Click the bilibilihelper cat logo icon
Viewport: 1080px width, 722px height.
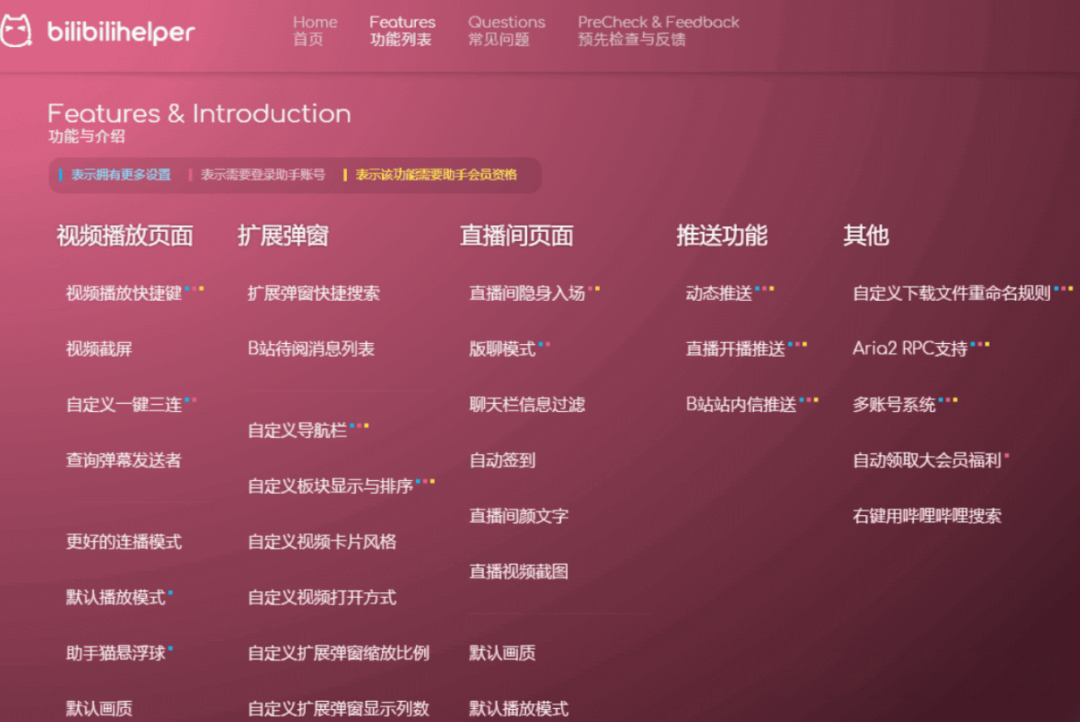pyautogui.click(x=16, y=31)
